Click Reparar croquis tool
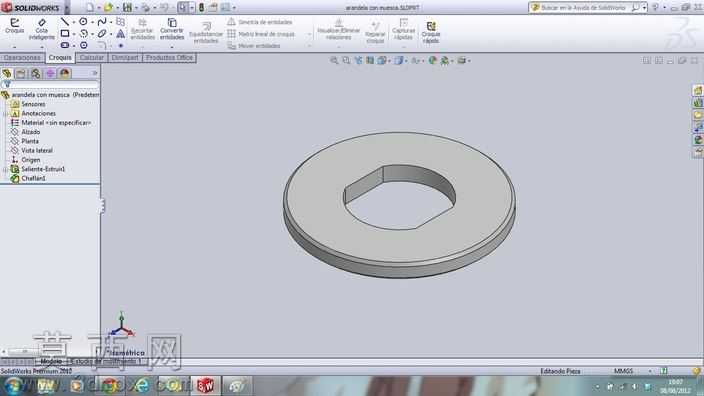 coord(375,32)
